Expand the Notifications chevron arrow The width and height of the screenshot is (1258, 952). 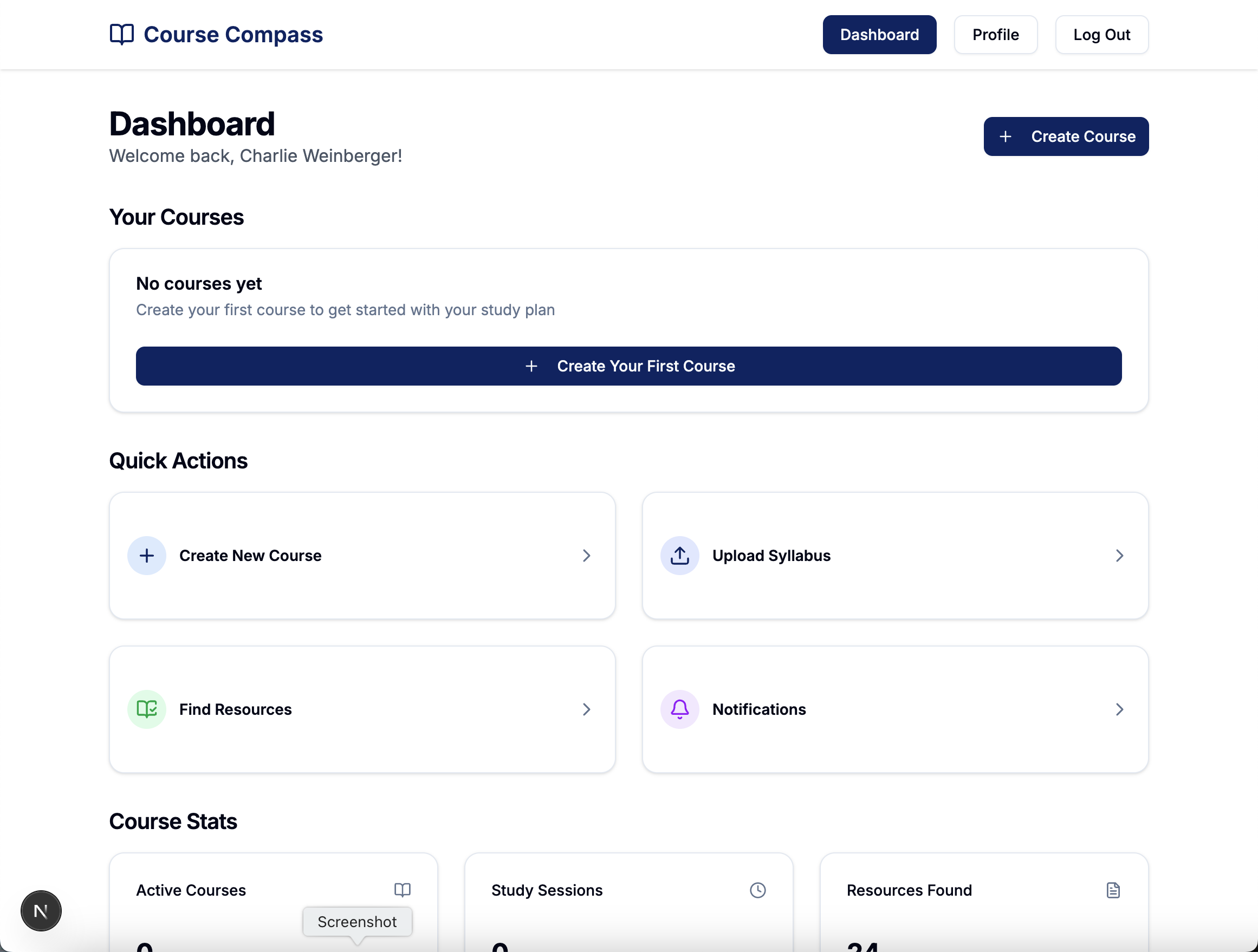(1119, 709)
